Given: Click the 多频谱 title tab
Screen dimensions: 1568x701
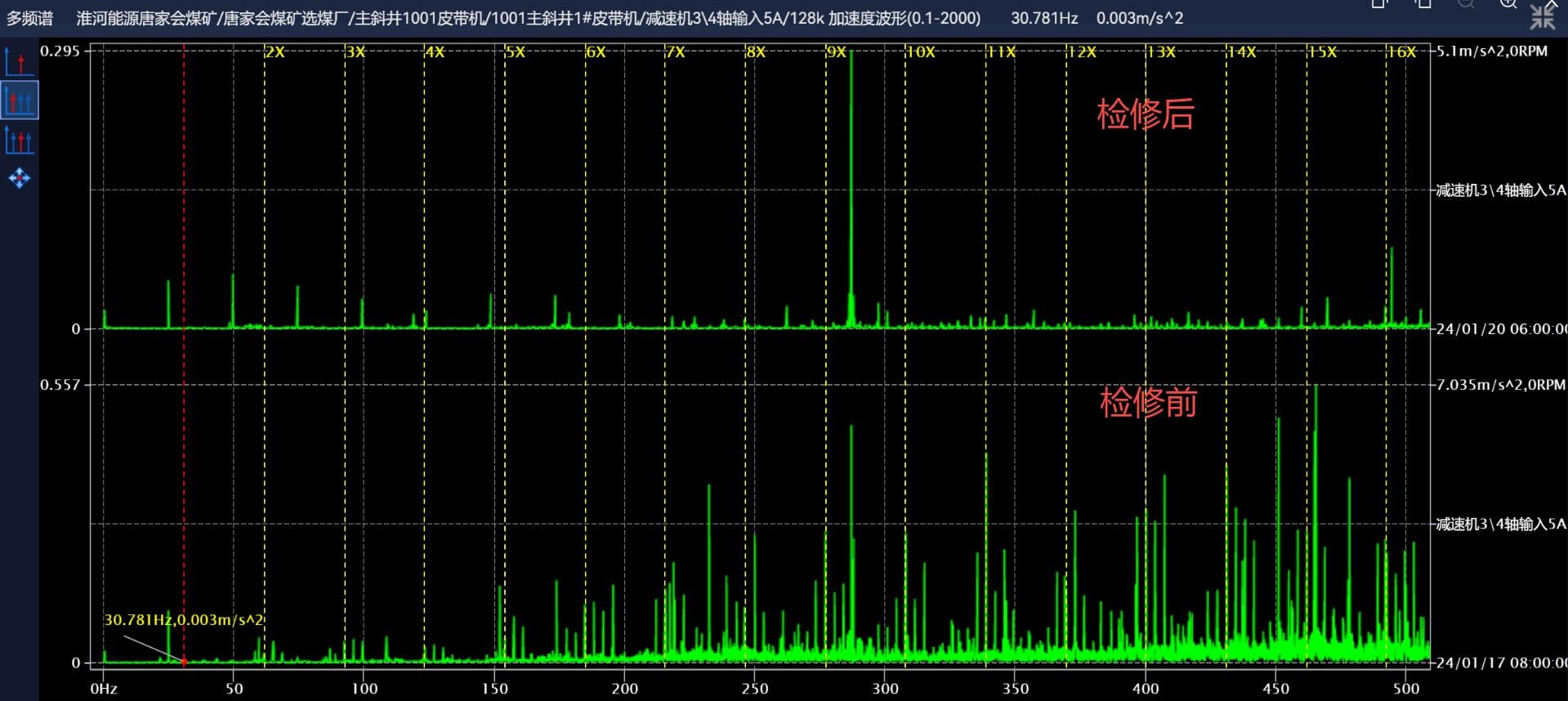Looking at the screenshot, I should click(30, 18).
